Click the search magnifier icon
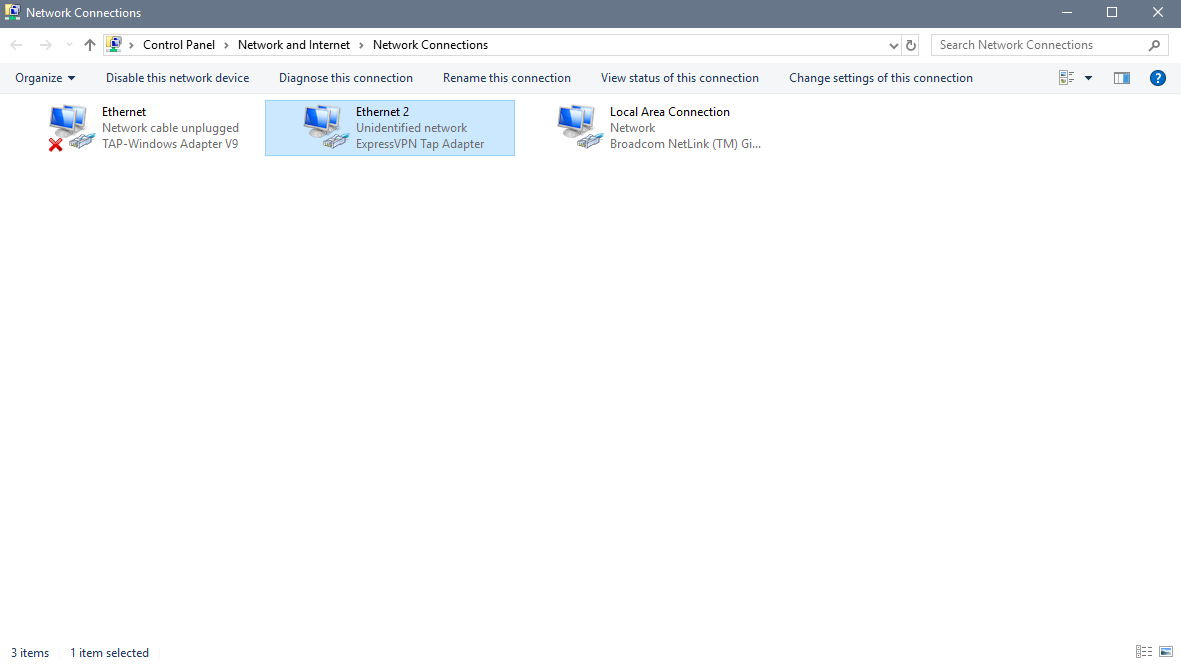This screenshot has width=1181, height=664. (x=1155, y=45)
